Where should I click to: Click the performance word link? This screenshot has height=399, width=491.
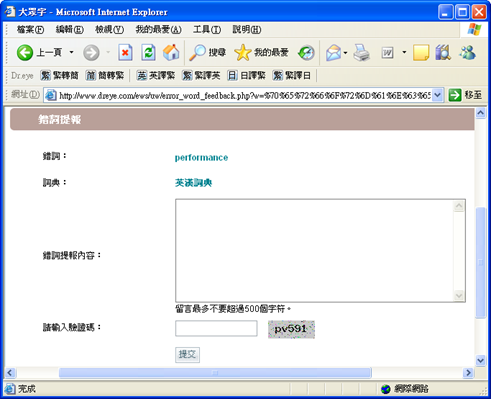coord(201,157)
